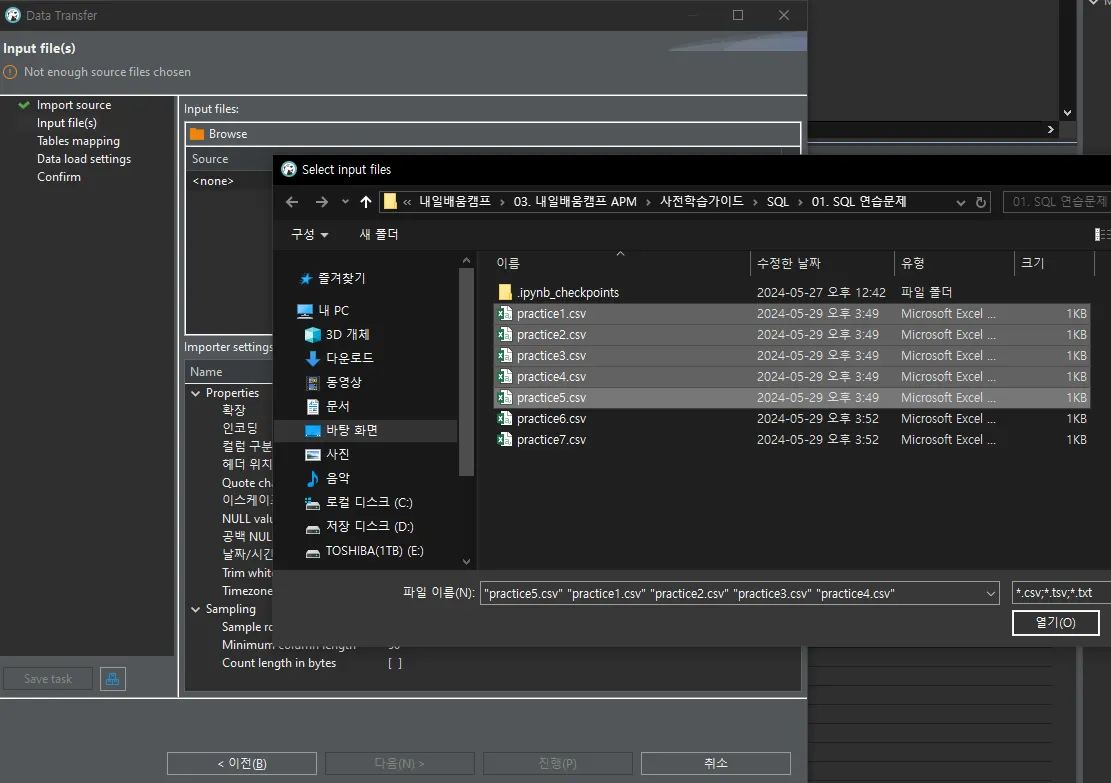
Task: Click the up-directory arrow button
Action: coord(366,202)
